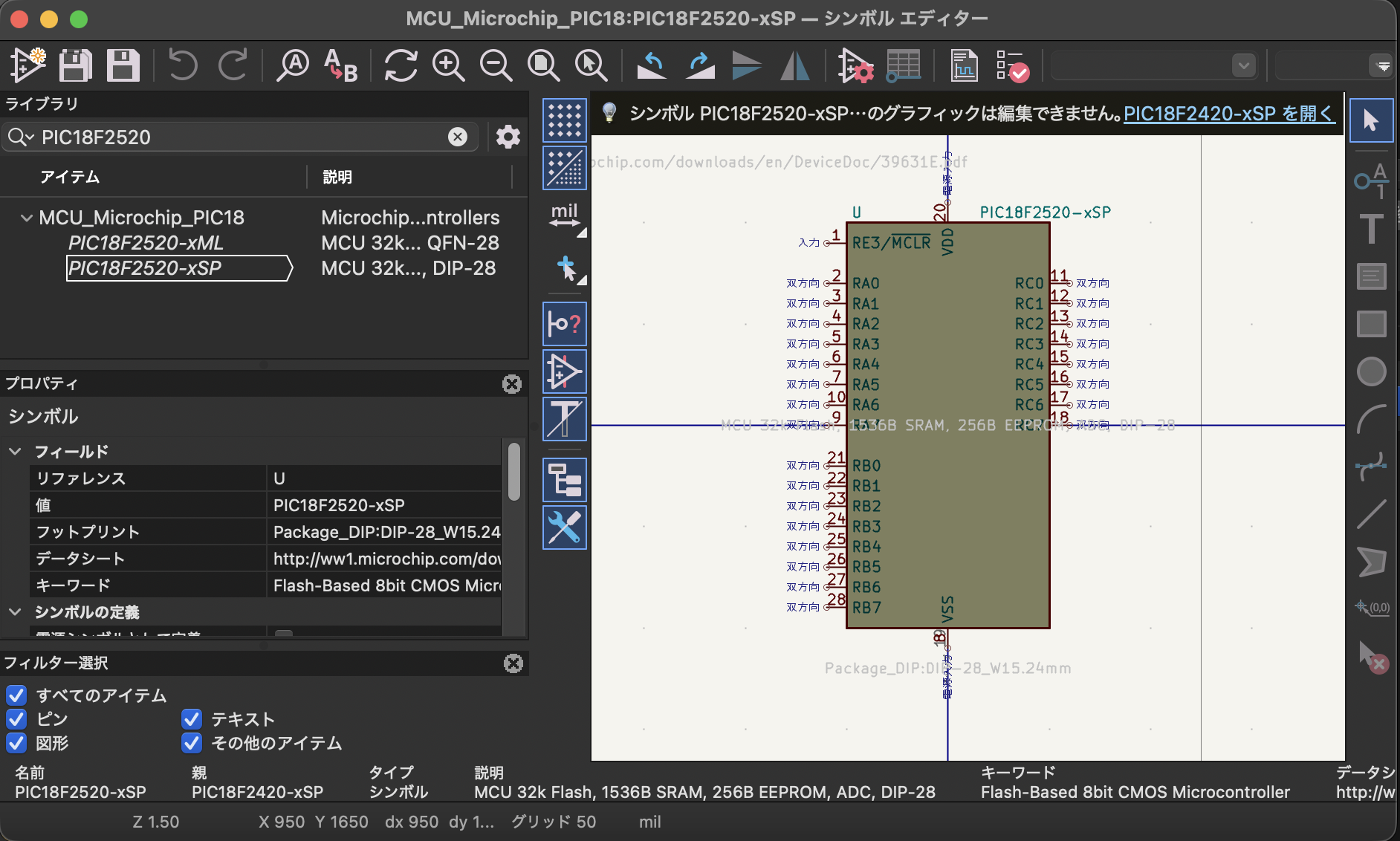Uncheck the すべてのアイテム filter checkbox
The height and width of the screenshot is (841, 1400).
pyautogui.click(x=16, y=695)
